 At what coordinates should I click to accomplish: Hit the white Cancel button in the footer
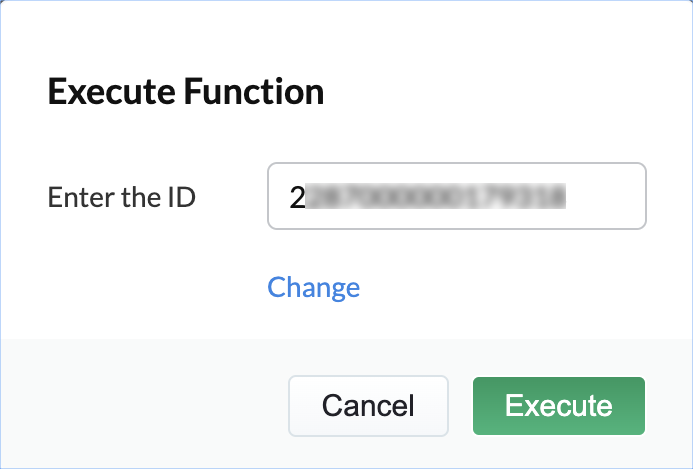[x=368, y=406]
